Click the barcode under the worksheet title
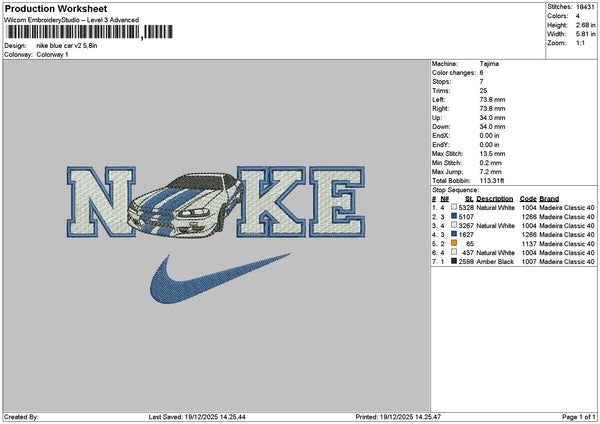 coord(90,32)
